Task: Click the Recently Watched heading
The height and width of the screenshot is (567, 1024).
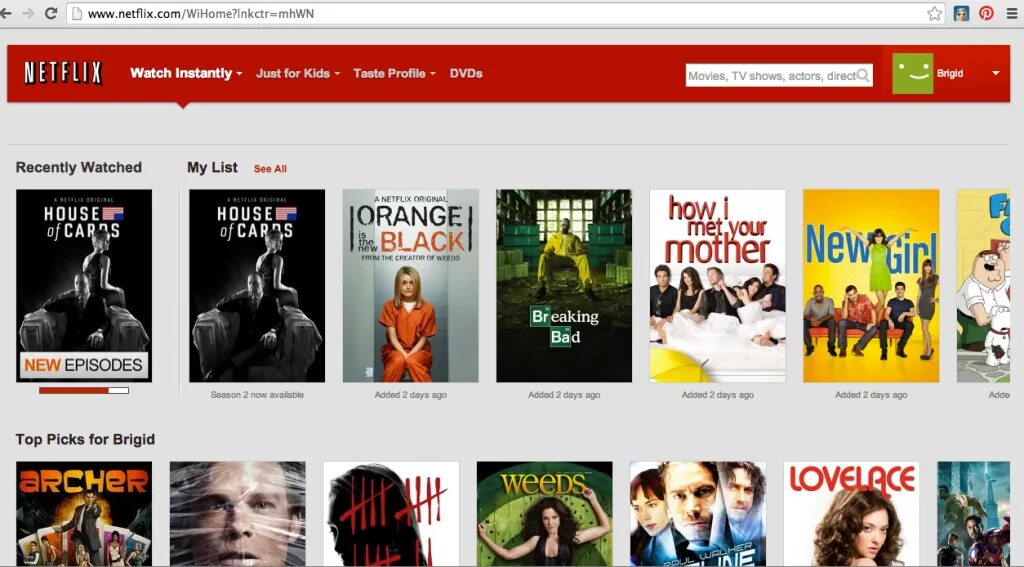Action: (79, 167)
